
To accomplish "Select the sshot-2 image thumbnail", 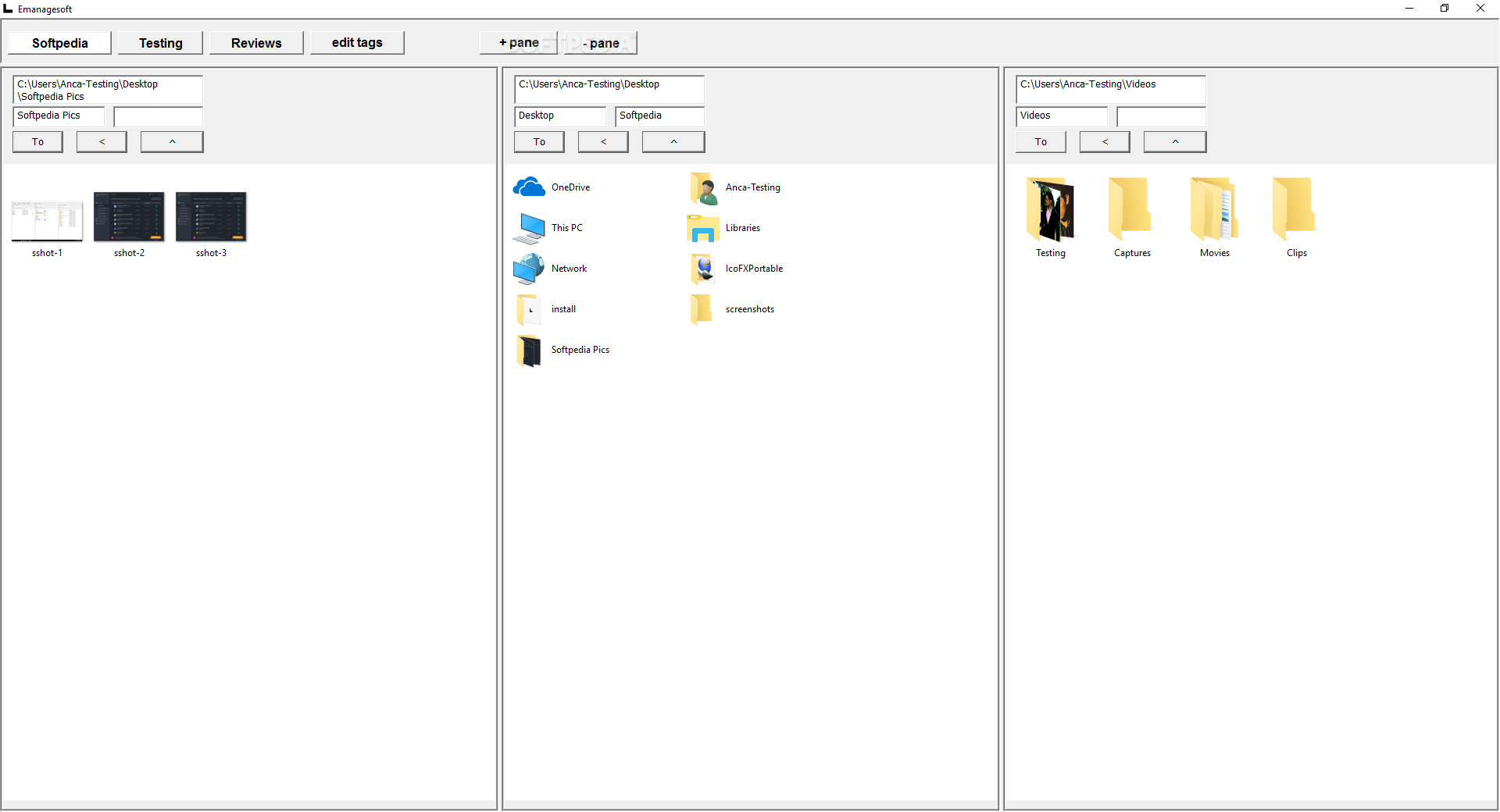I will pos(129,216).
